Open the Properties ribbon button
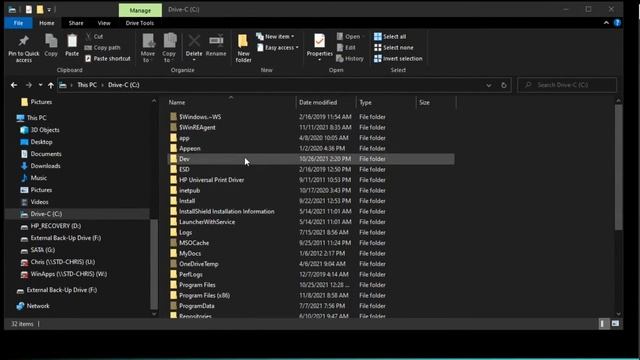Screen dimensions: 640x360 320,48
